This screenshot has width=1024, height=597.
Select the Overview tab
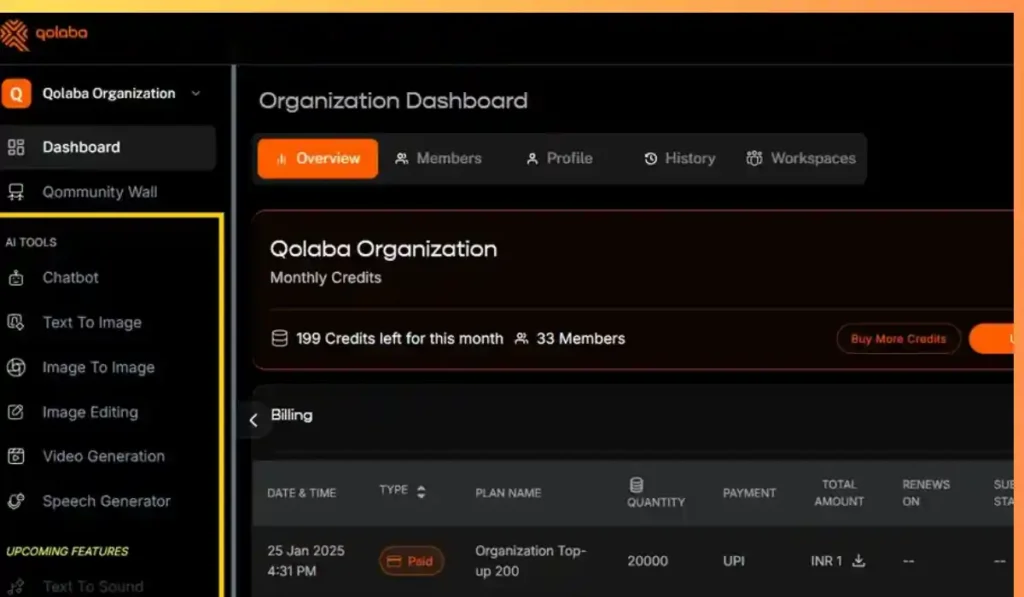coord(317,159)
